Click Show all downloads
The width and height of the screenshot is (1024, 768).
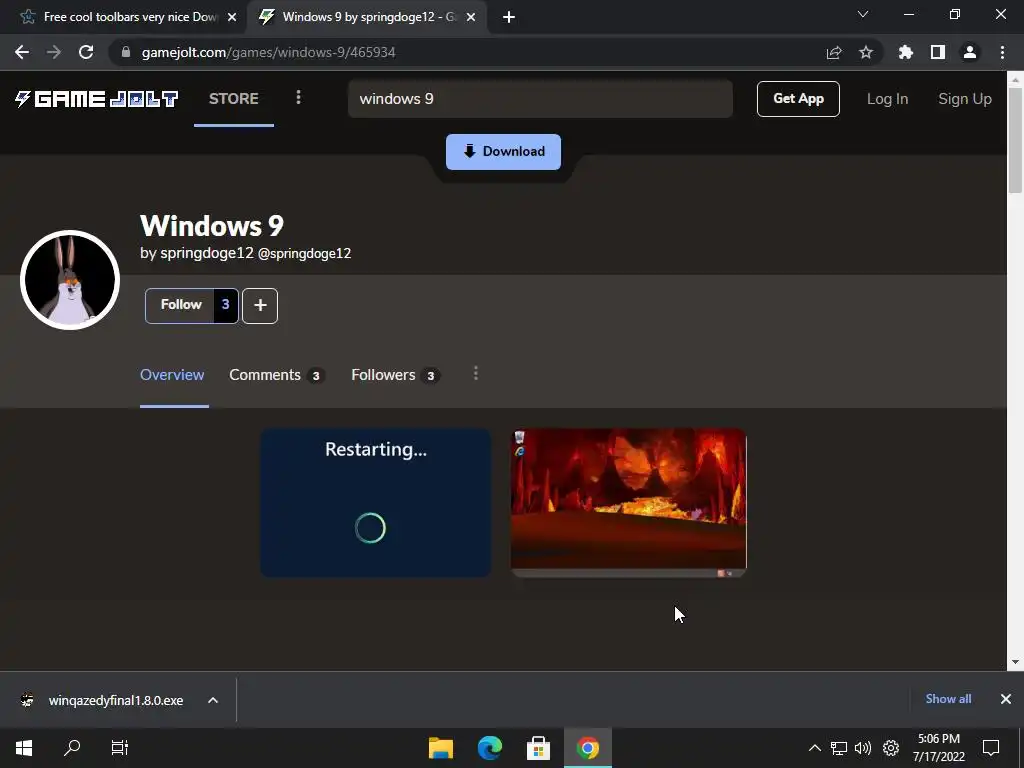pos(948,699)
